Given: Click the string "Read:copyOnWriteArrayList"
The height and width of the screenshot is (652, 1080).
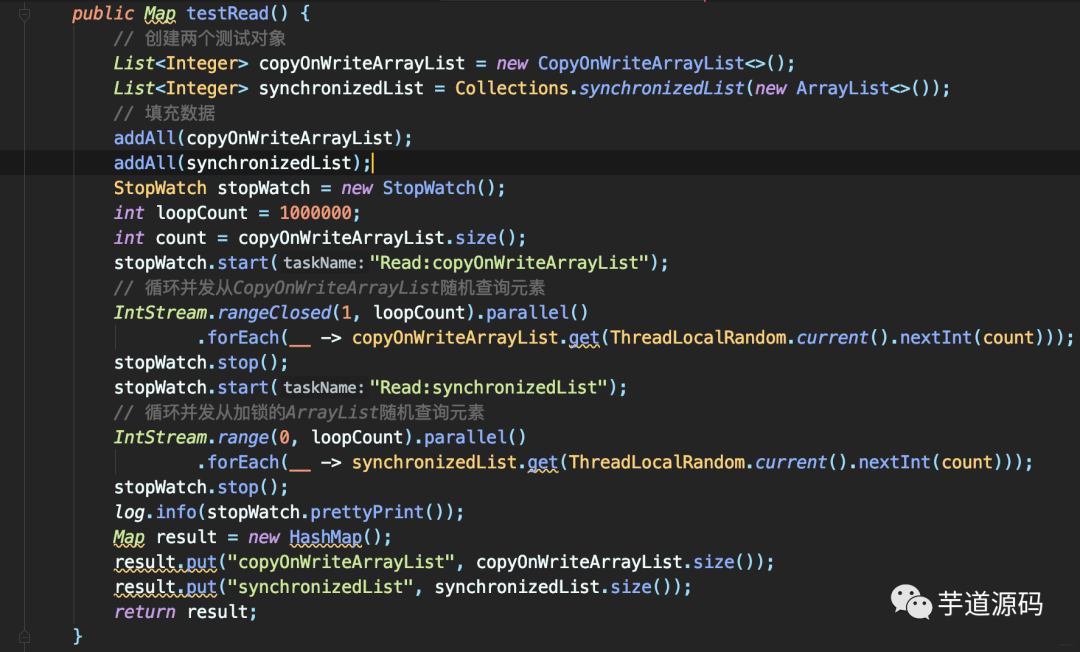Looking at the screenshot, I should coord(509,262).
